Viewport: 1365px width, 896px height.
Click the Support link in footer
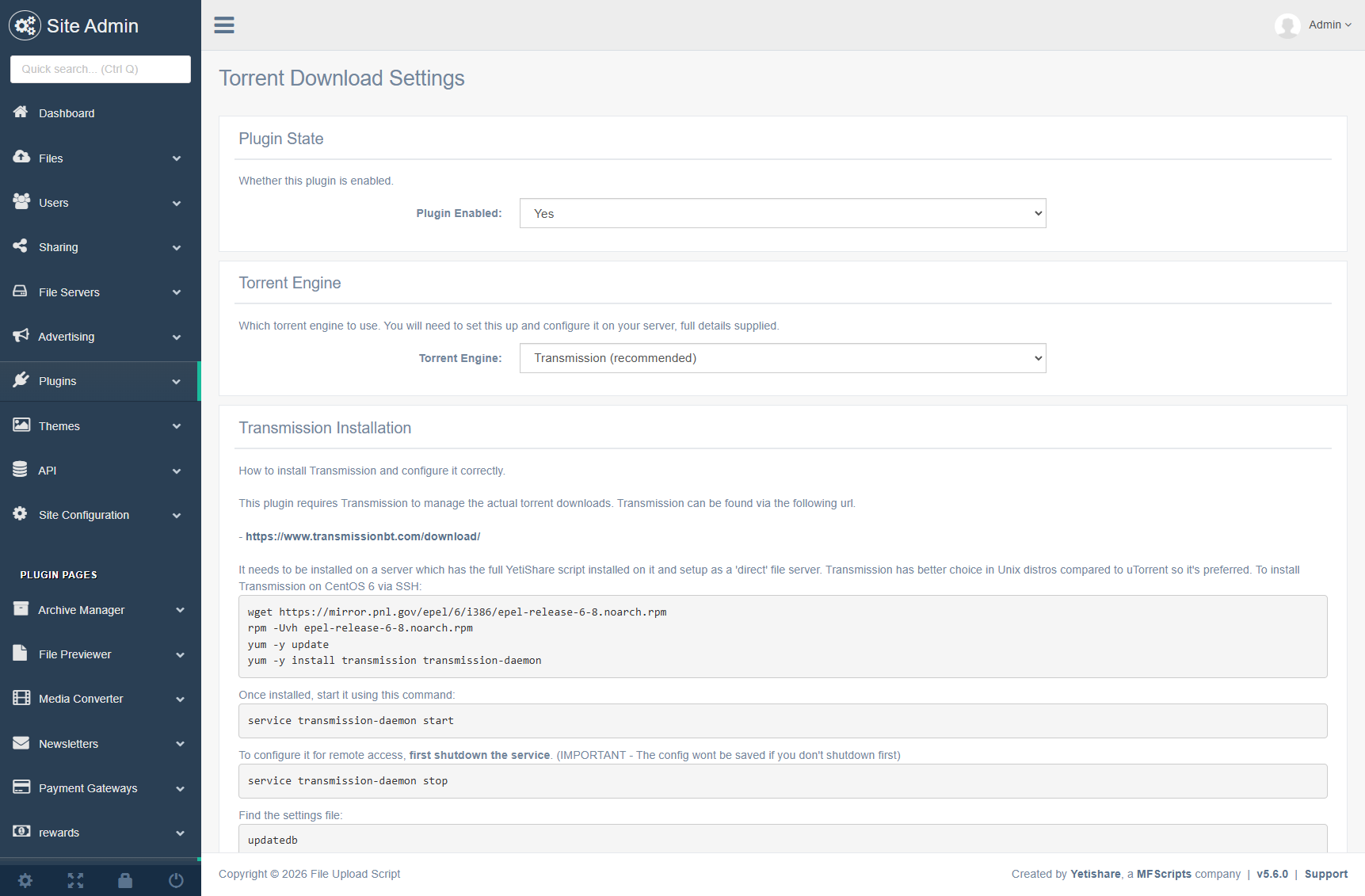[x=1325, y=874]
